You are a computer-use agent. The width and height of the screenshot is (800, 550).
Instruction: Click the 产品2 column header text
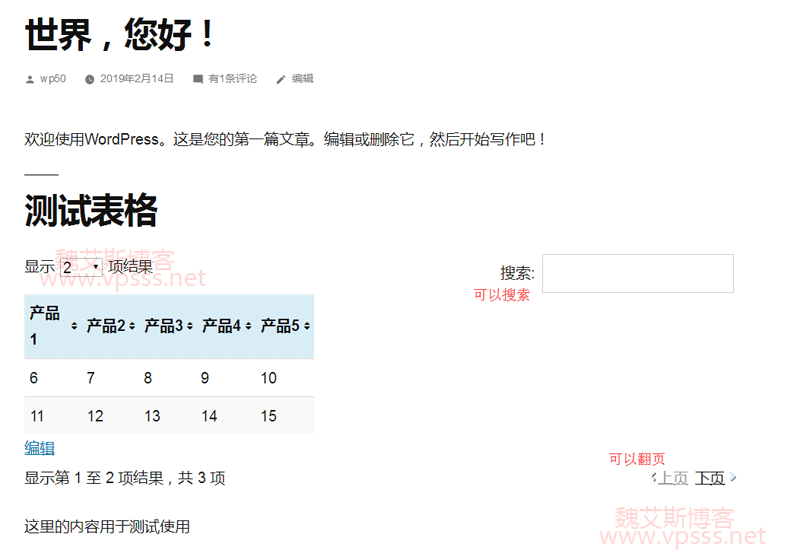[106, 326]
